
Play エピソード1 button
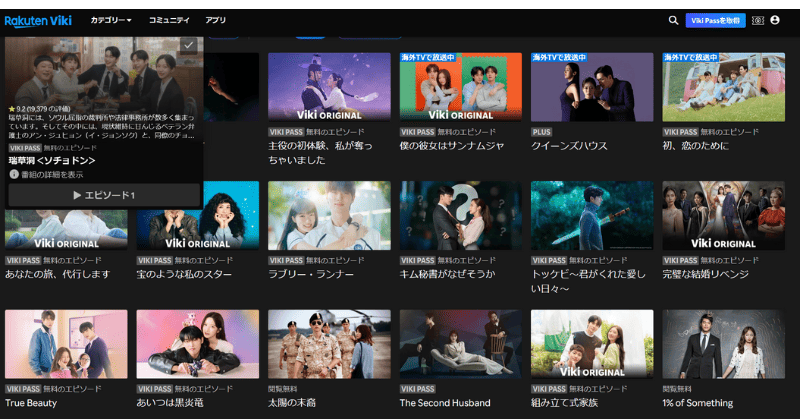(104, 195)
